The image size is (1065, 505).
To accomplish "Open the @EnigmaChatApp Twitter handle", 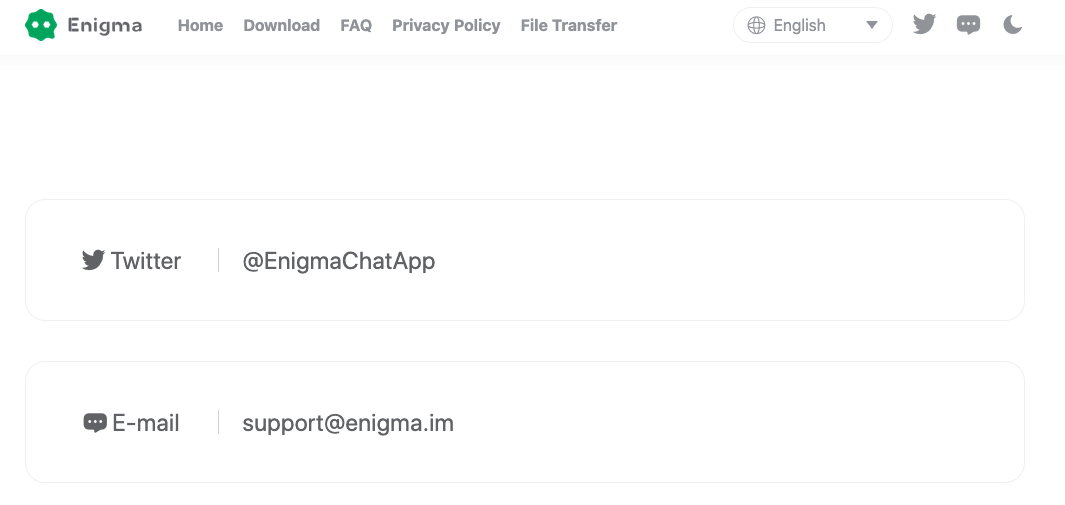I will click(338, 261).
